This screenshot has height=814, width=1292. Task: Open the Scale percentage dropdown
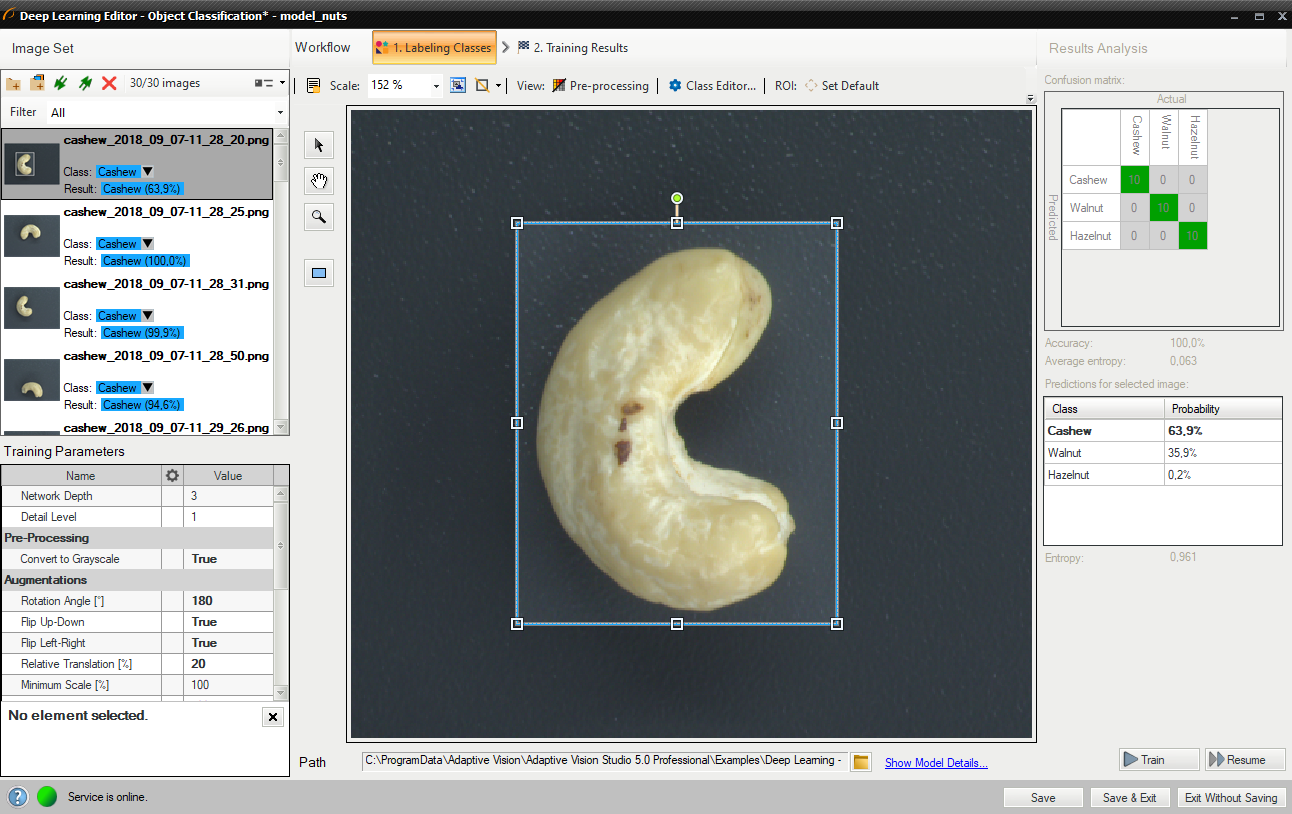pos(436,86)
